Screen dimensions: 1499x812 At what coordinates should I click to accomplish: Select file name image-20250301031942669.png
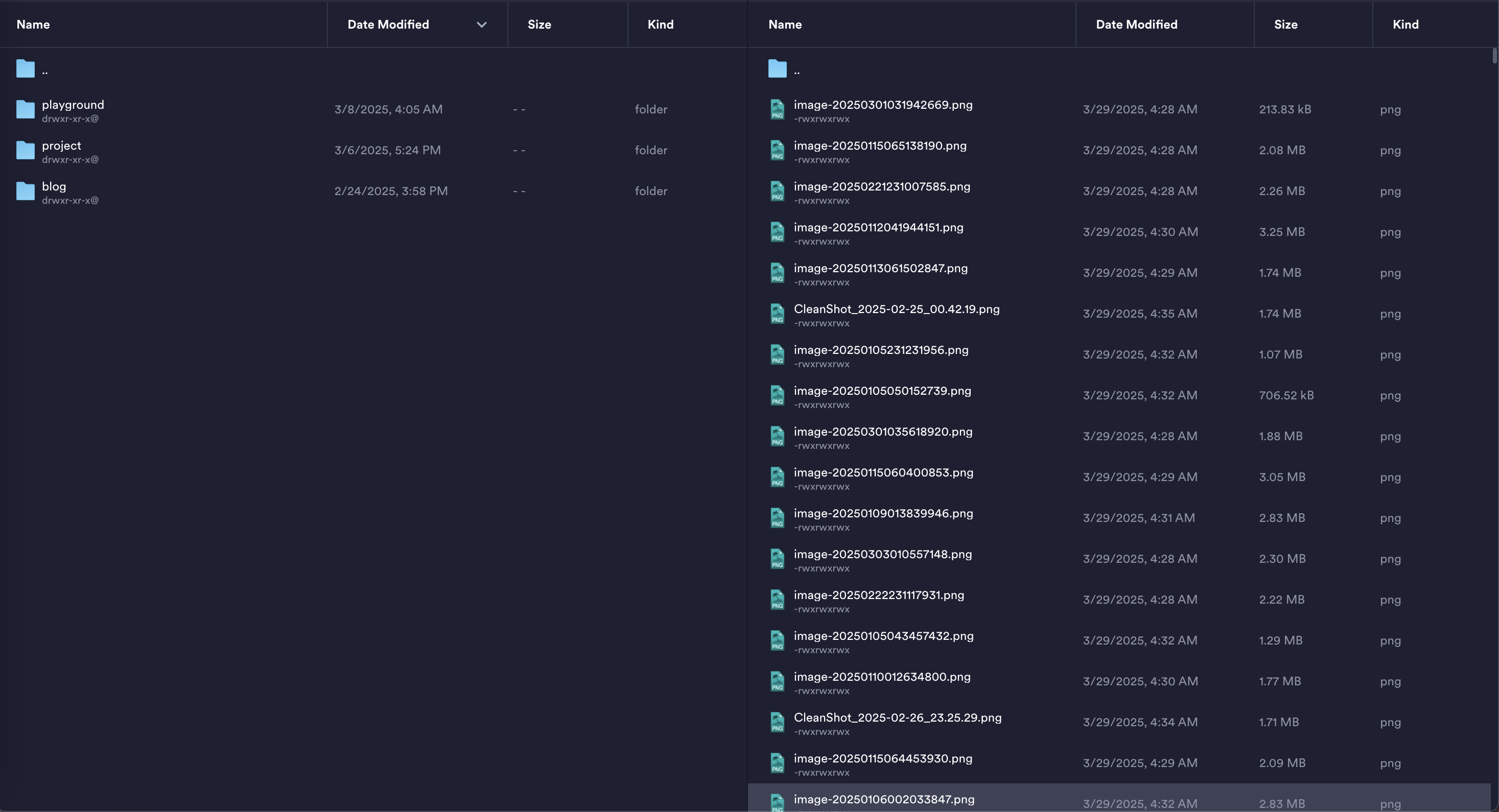click(x=883, y=105)
